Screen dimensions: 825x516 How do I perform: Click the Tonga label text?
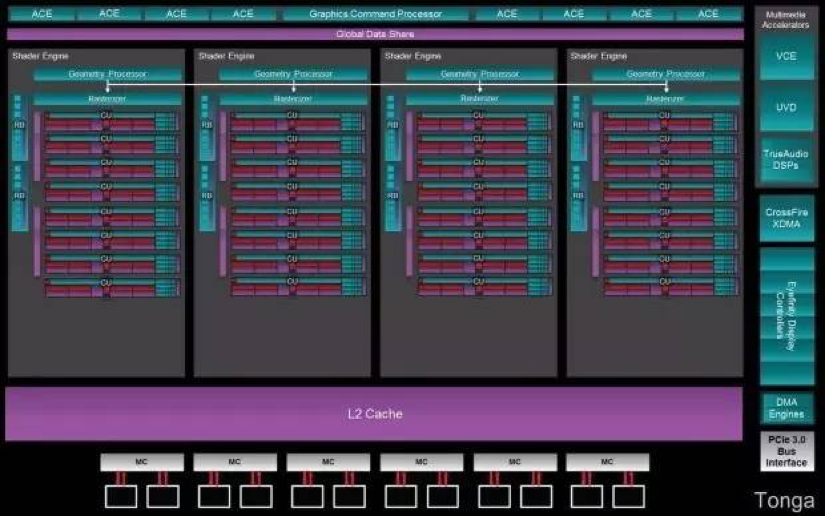click(785, 498)
